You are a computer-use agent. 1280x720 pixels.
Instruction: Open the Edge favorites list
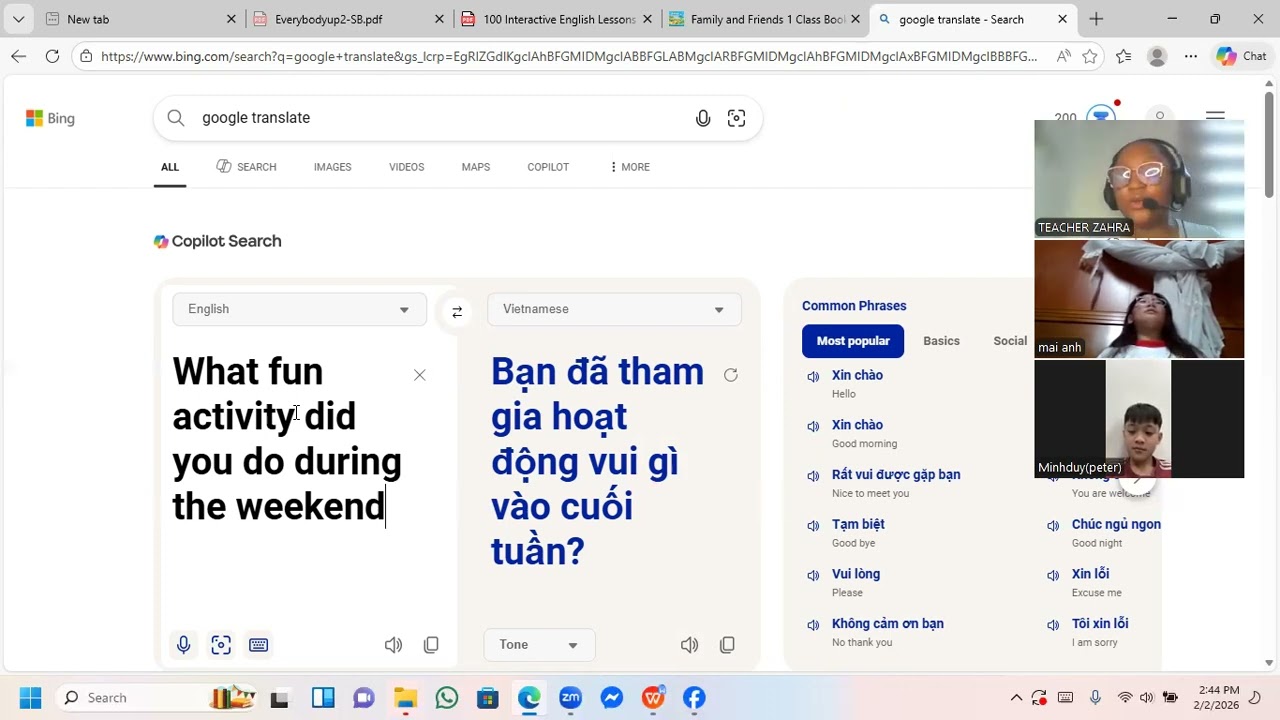pyautogui.click(x=1124, y=57)
